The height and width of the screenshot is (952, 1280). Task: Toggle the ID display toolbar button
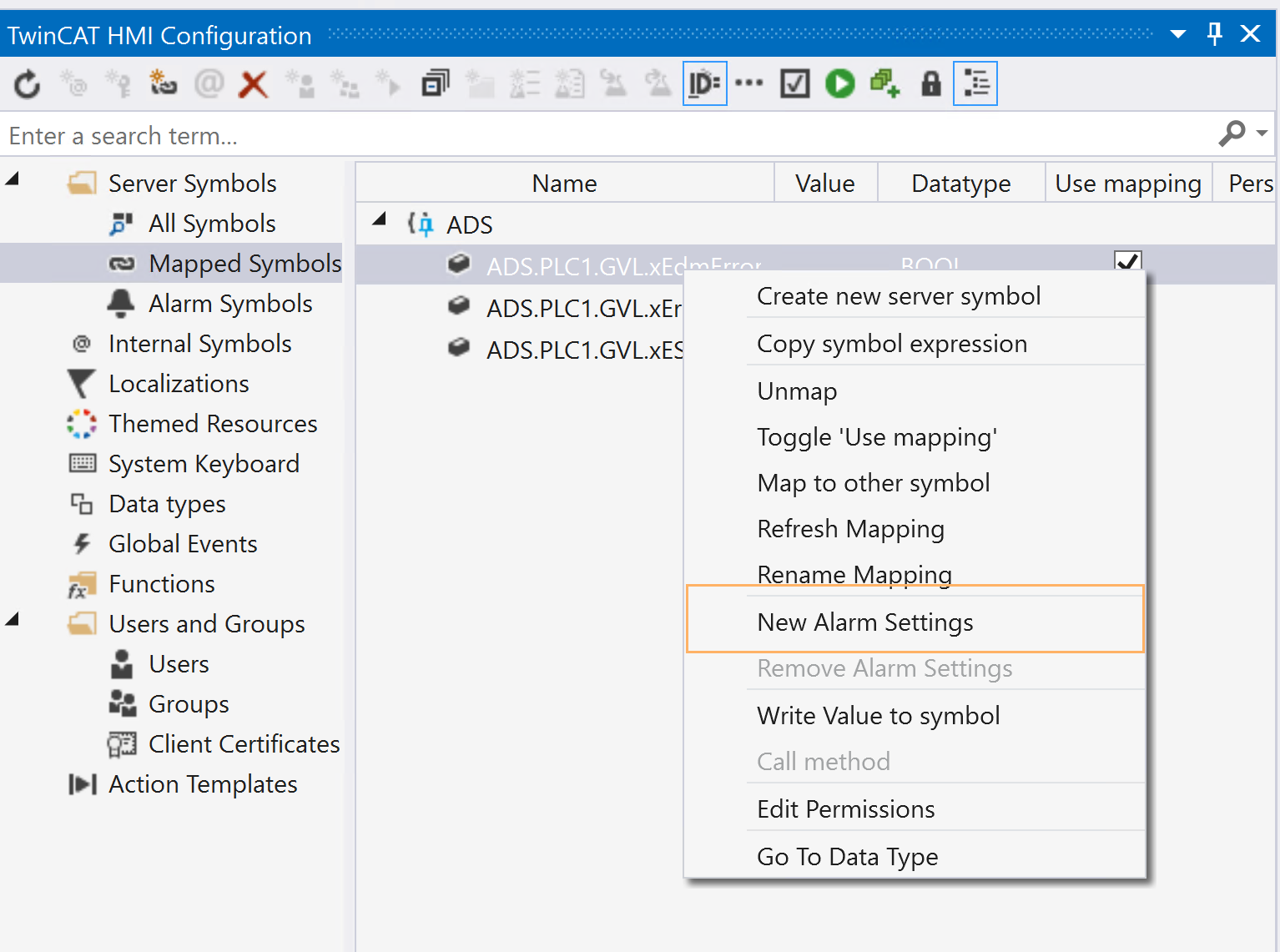tap(704, 83)
